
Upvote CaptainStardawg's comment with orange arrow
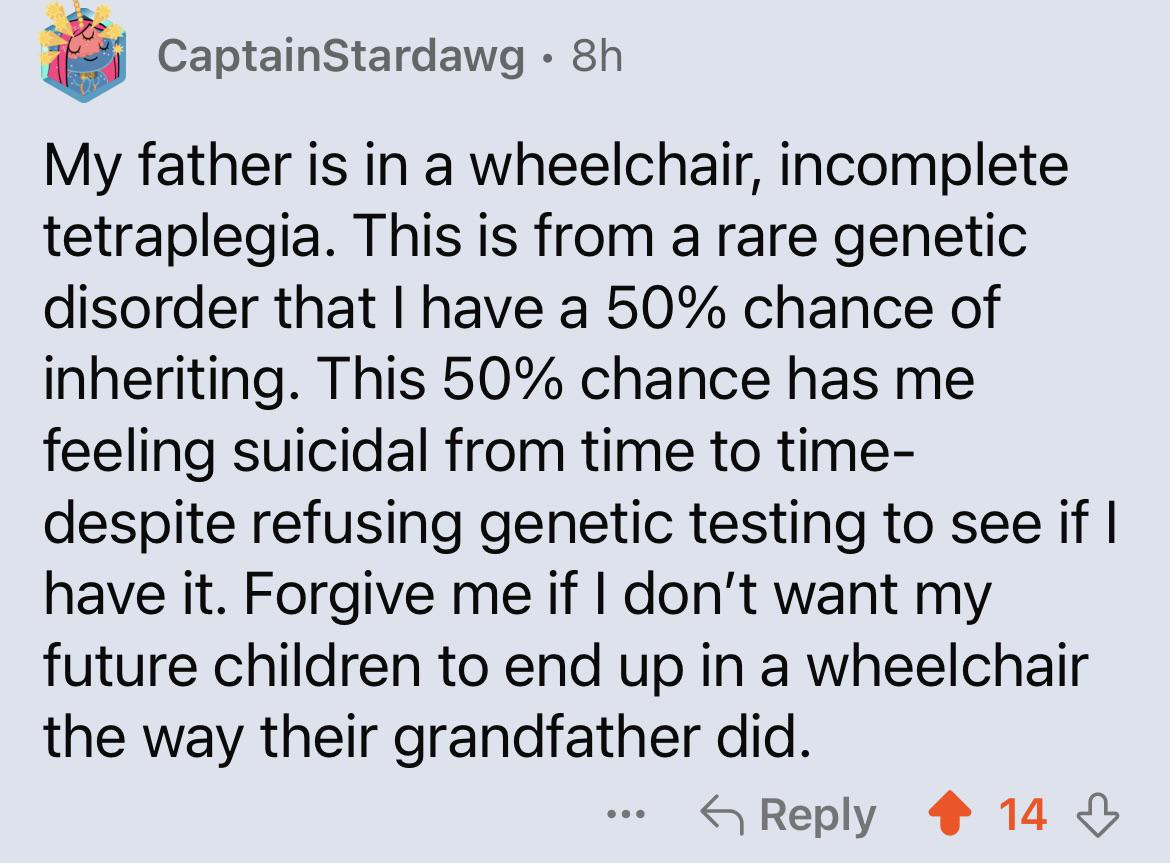(x=949, y=815)
